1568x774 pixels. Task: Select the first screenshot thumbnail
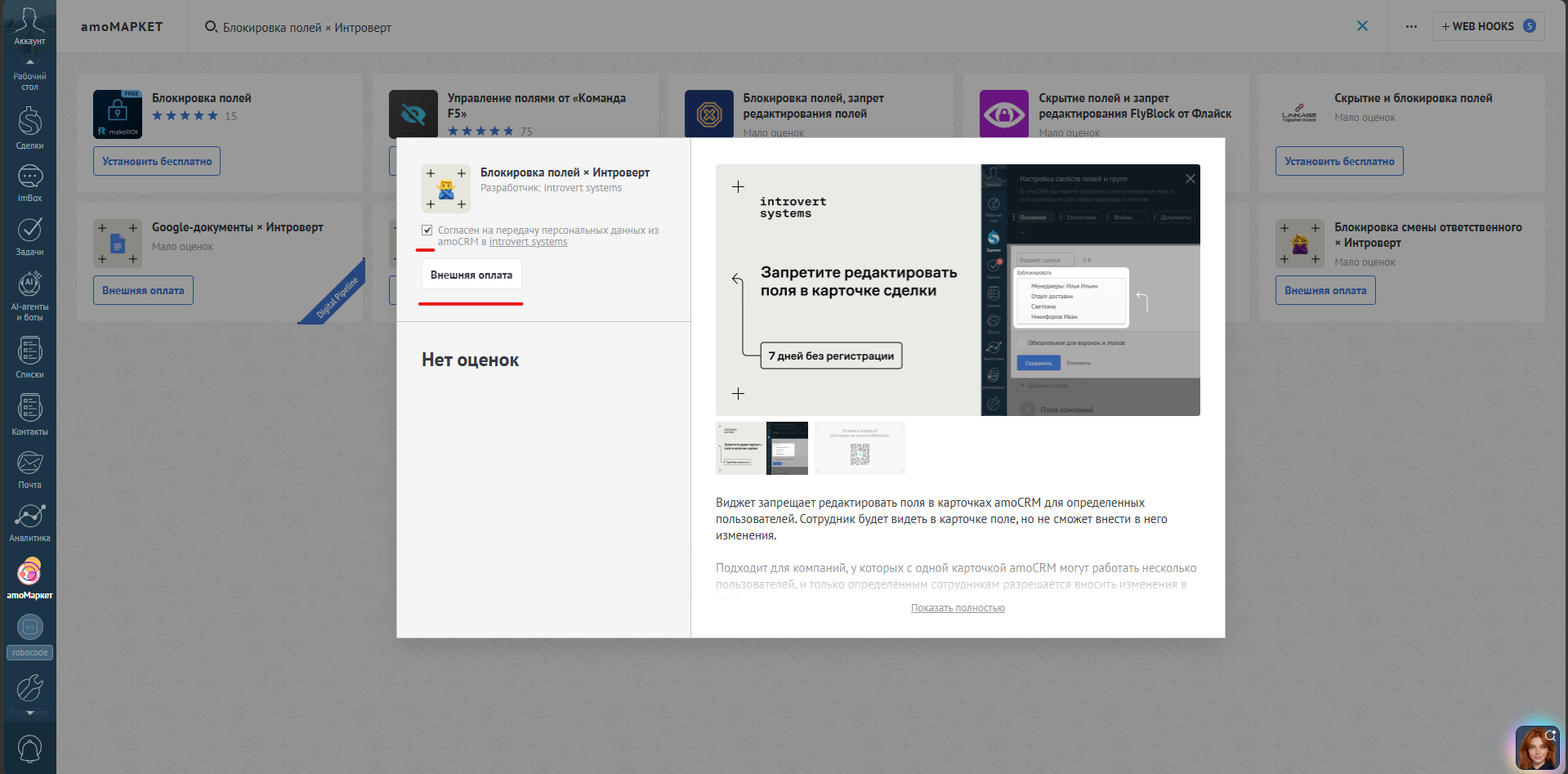(x=762, y=448)
